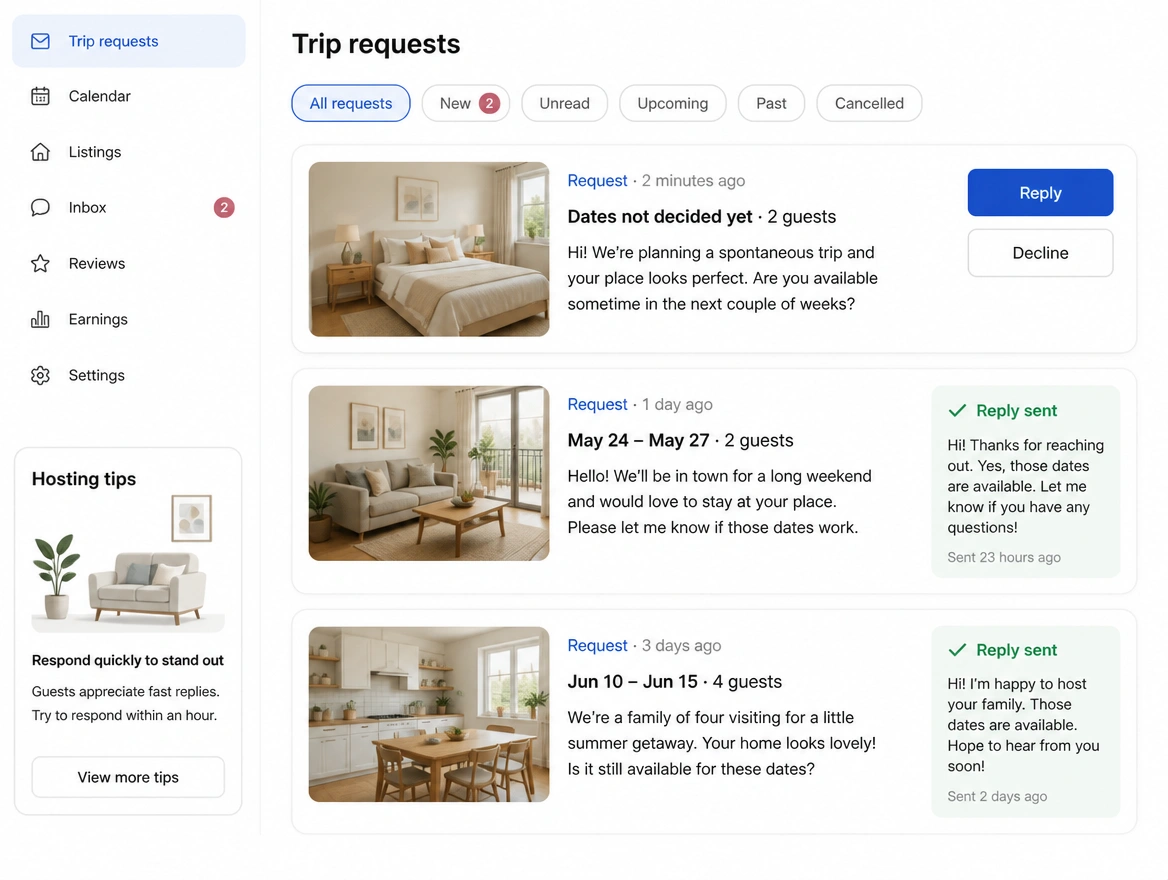This screenshot has height=880, width=1168.
Task: Click View more tips button
Action: point(128,776)
